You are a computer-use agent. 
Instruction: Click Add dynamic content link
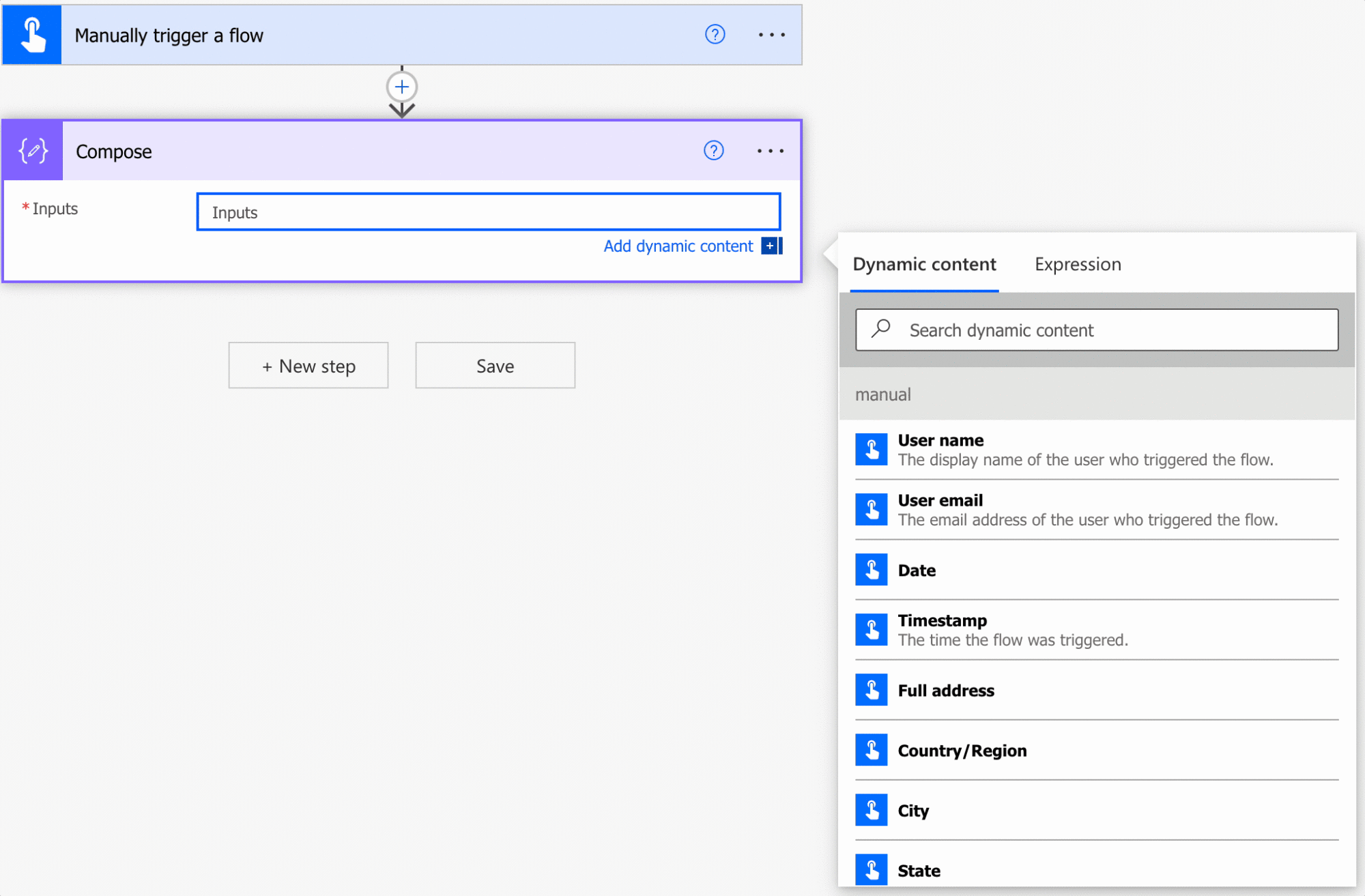click(x=678, y=246)
